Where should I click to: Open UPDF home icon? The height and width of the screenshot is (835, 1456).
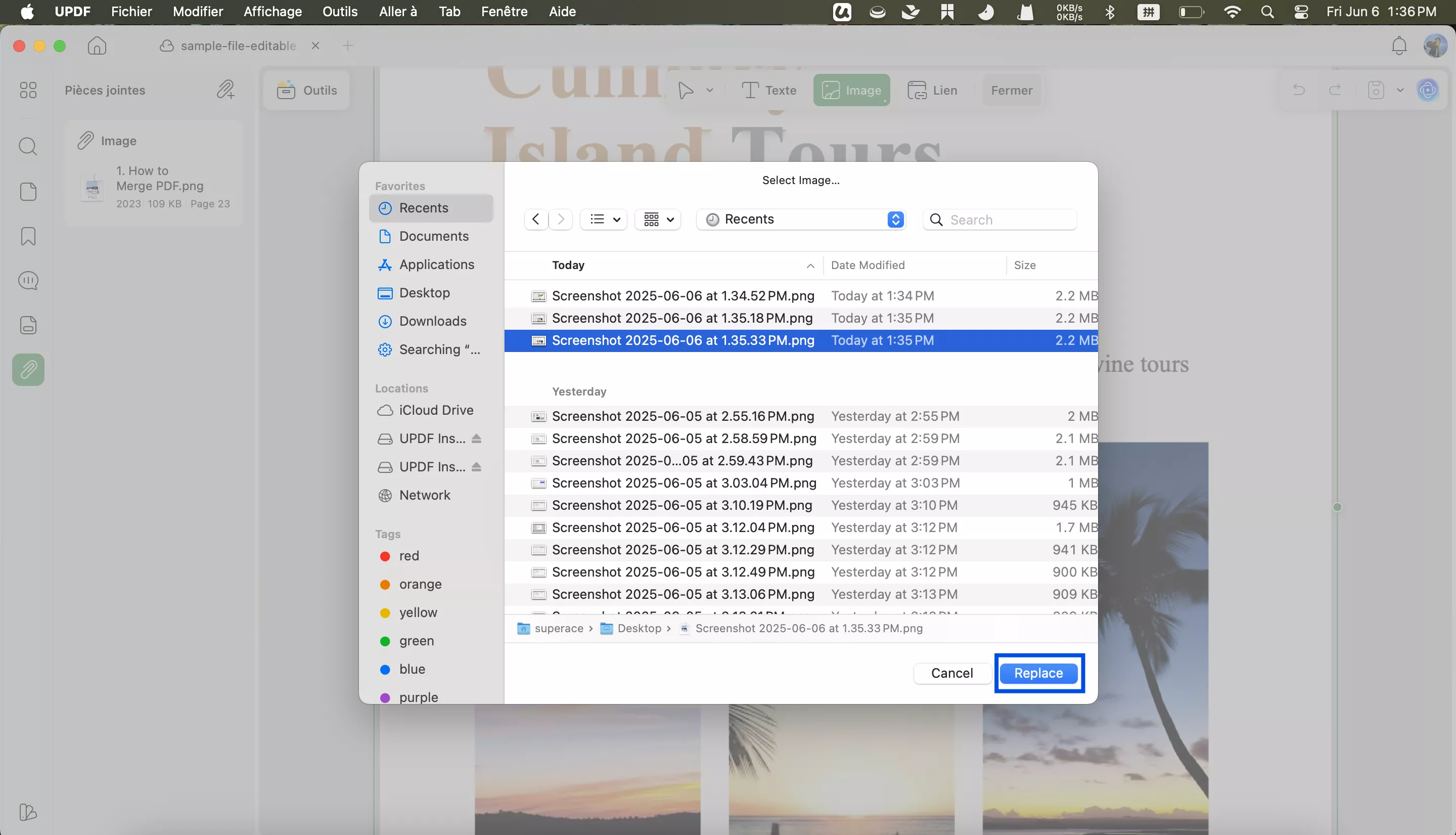click(97, 46)
